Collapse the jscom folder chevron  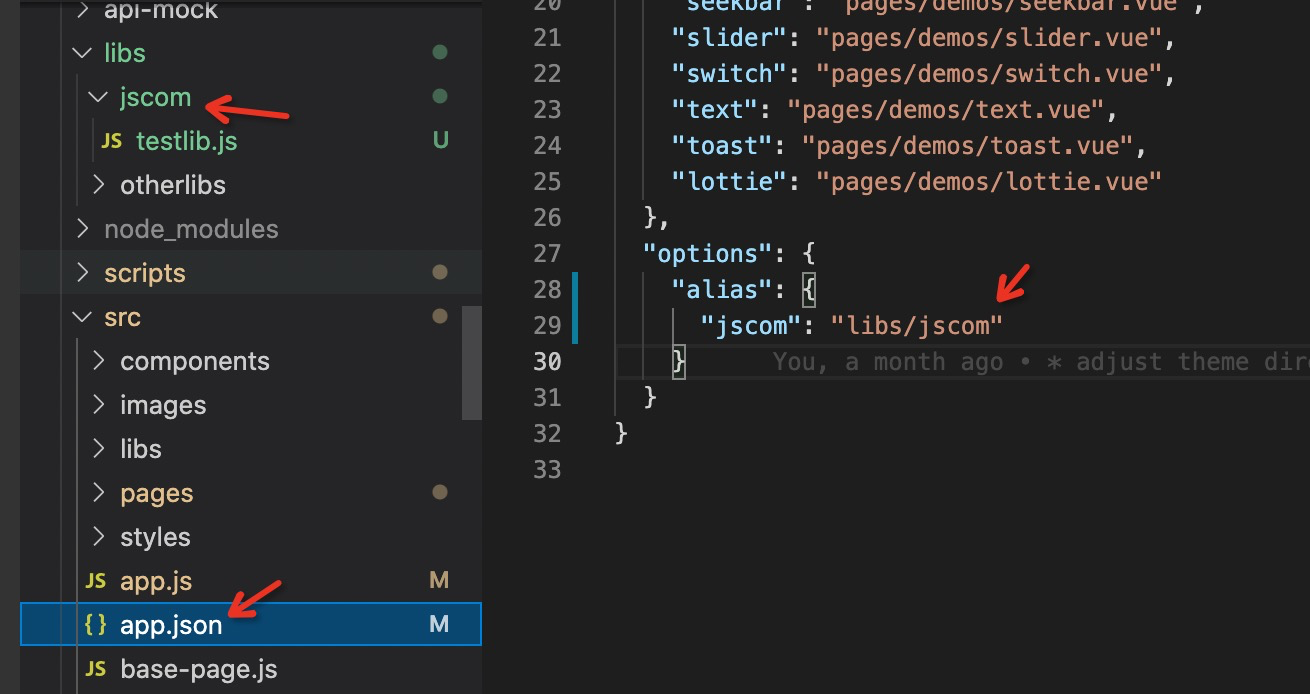pyautogui.click(x=98, y=97)
